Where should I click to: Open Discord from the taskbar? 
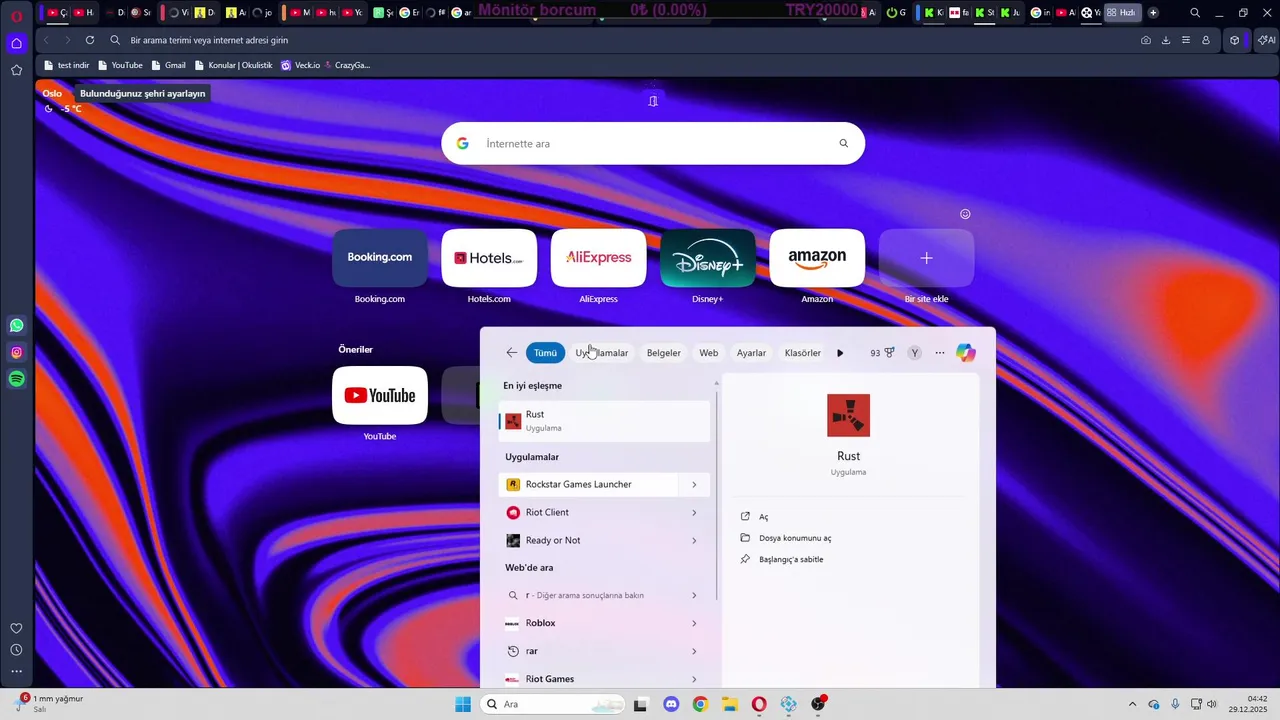click(671, 704)
